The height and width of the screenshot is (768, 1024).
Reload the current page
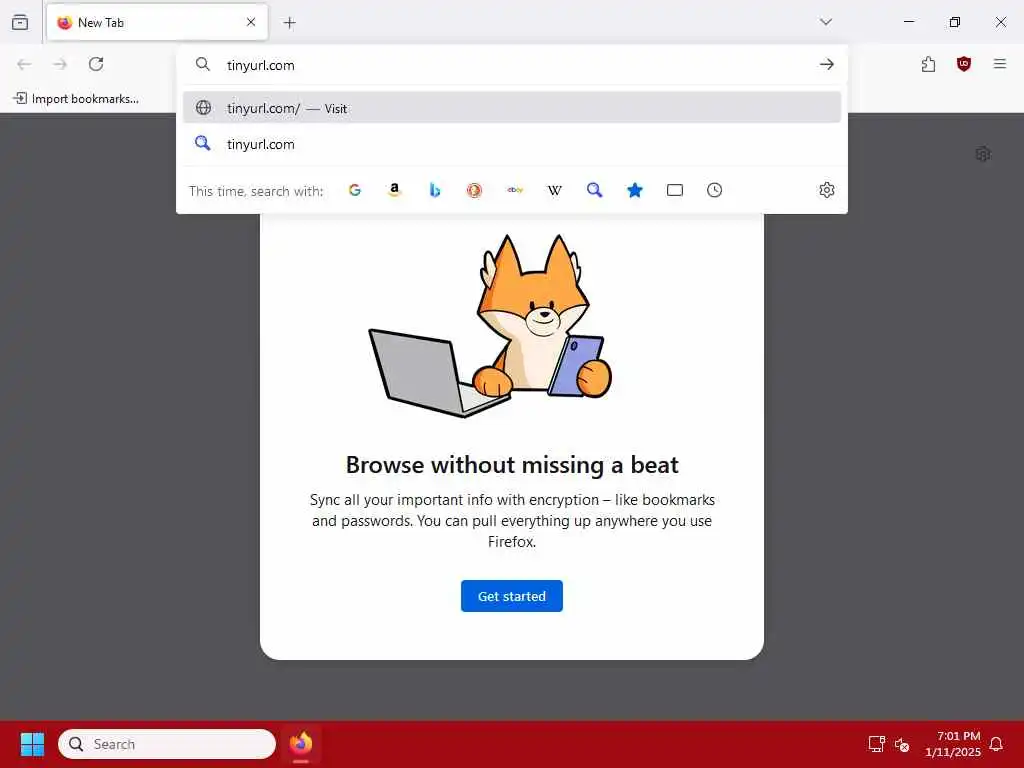point(96,64)
